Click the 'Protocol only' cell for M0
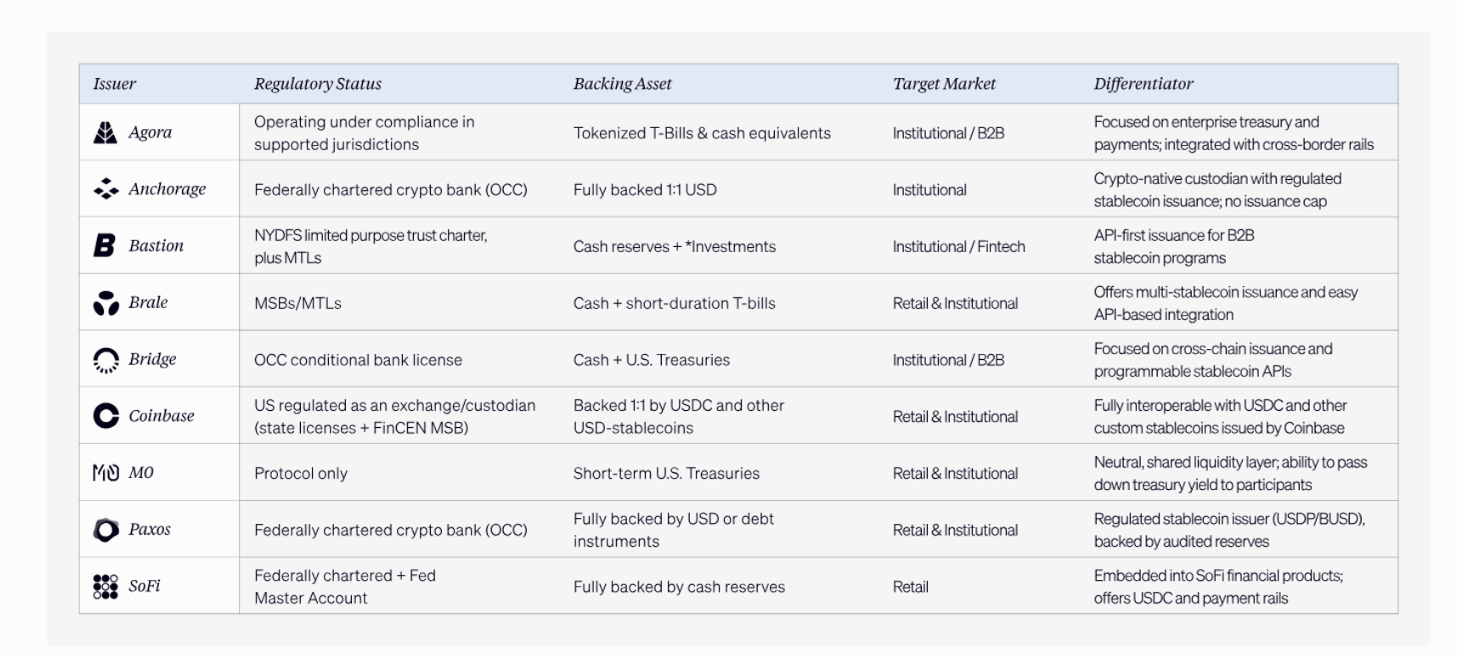 click(301, 474)
